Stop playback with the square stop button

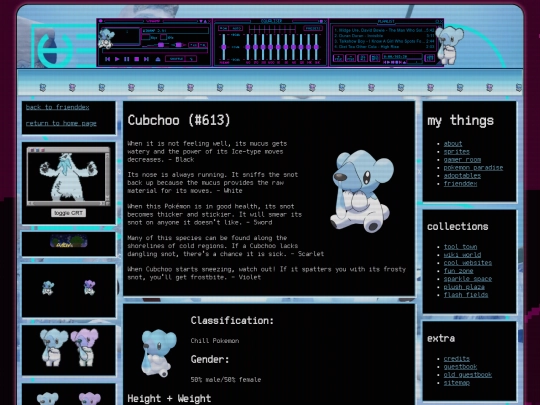(136, 59)
